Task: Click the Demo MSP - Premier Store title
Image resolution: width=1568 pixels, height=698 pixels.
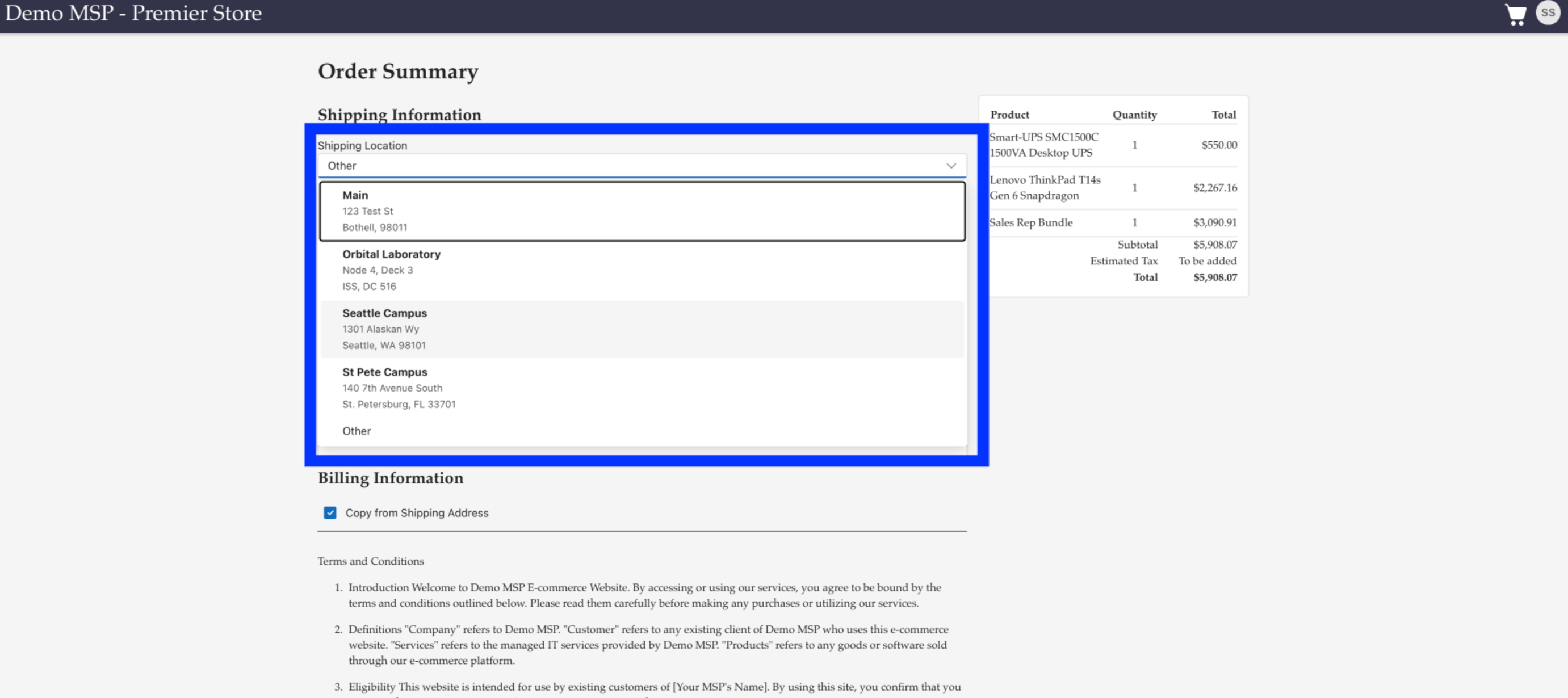Action: (x=132, y=13)
